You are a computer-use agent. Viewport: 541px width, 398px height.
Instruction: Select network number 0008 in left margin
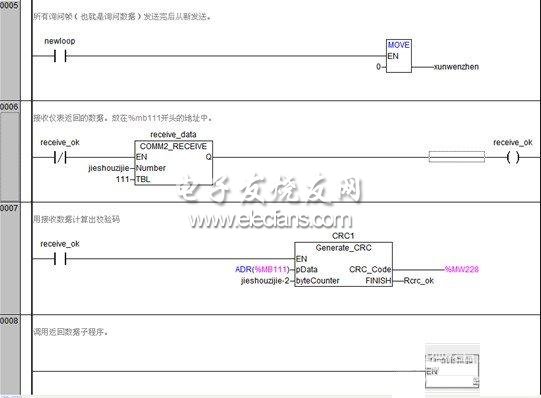[x=9, y=321]
